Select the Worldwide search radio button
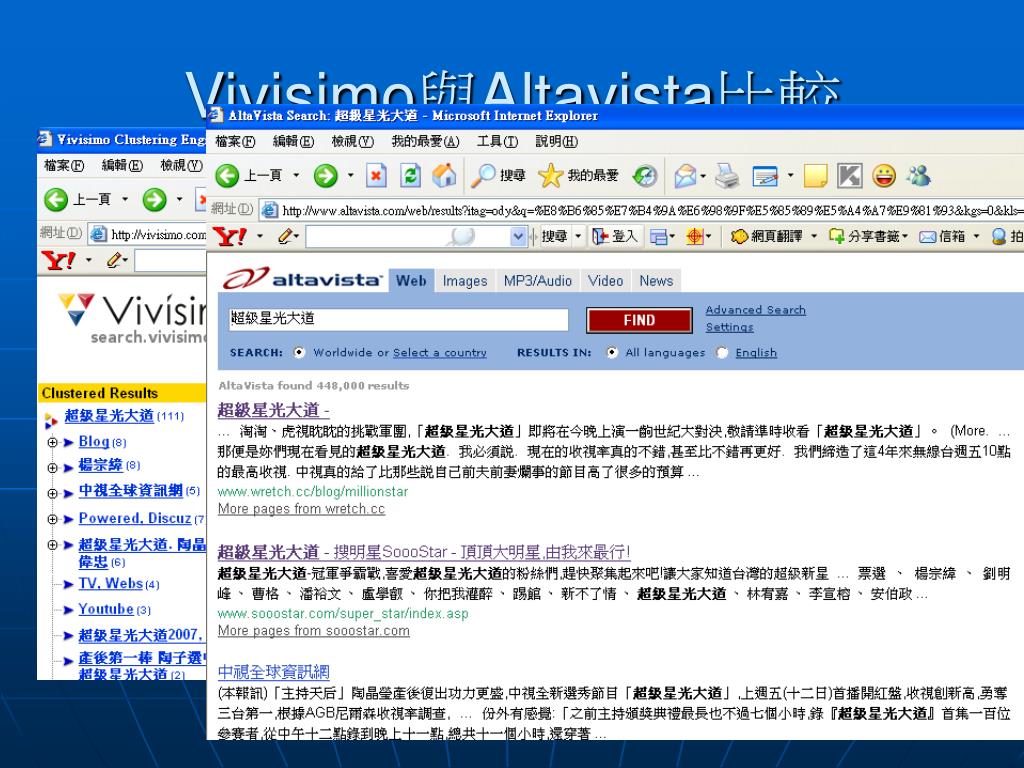 [299, 353]
